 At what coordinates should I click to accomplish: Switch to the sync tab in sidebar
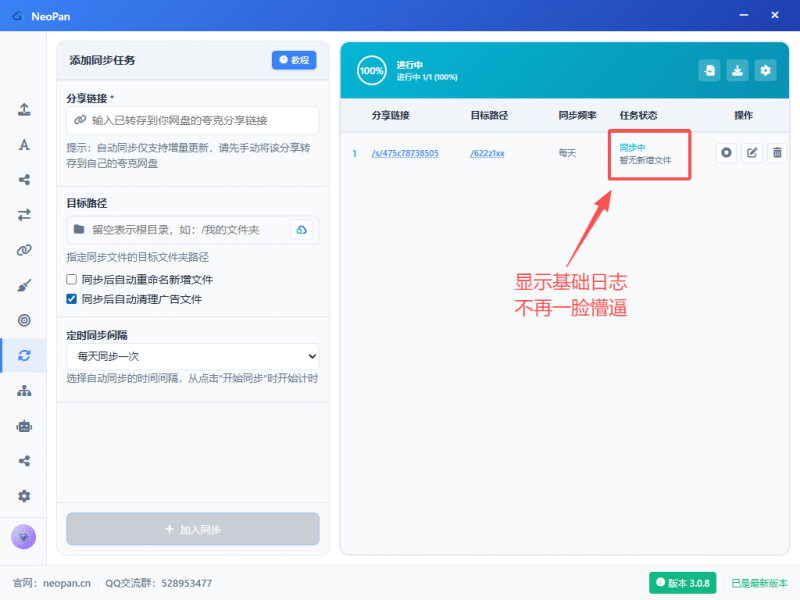click(x=24, y=356)
